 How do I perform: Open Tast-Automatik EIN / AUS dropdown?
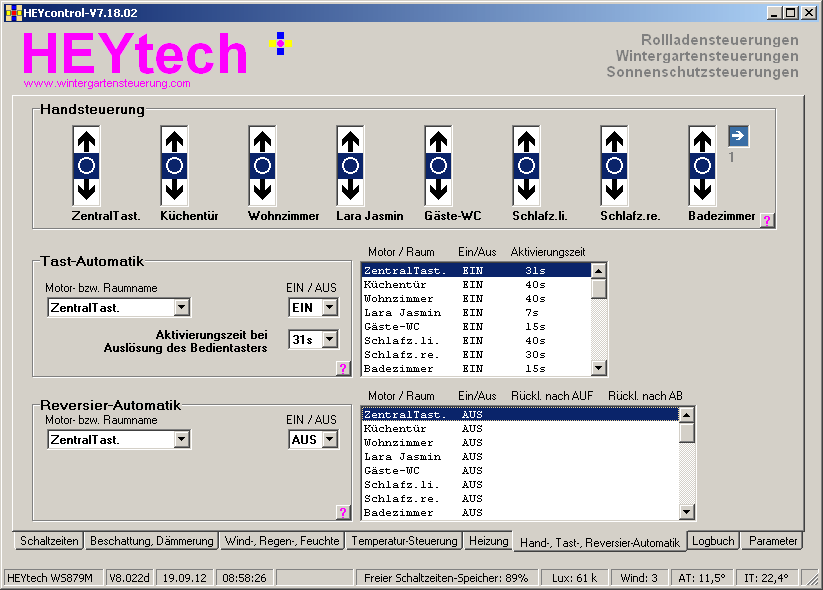click(330, 307)
